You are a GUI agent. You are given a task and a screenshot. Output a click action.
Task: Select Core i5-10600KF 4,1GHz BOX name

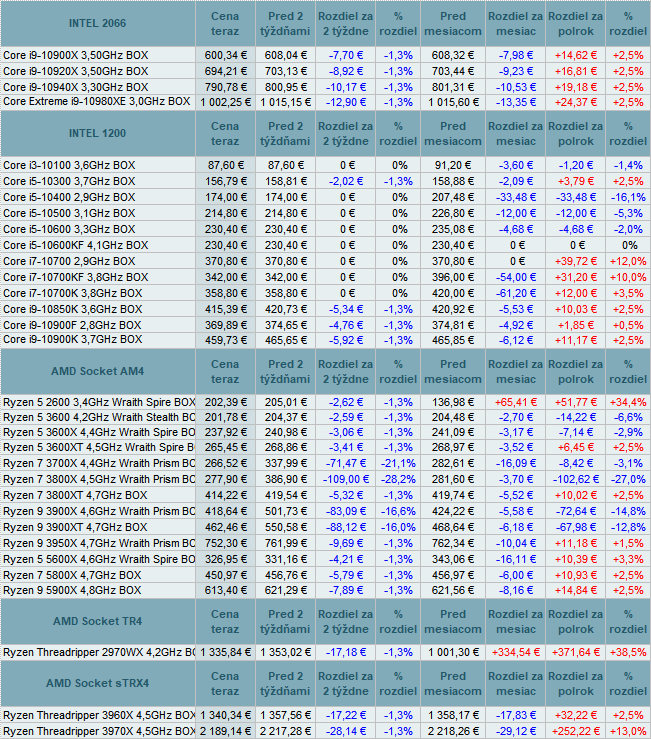click(75, 246)
